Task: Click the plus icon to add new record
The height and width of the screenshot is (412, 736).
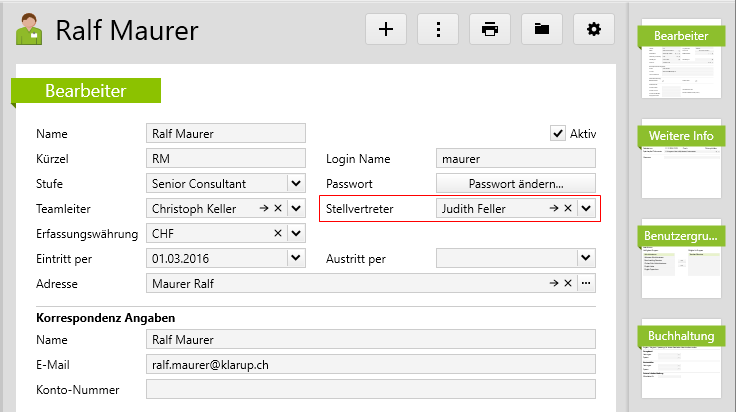Action: point(386,30)
